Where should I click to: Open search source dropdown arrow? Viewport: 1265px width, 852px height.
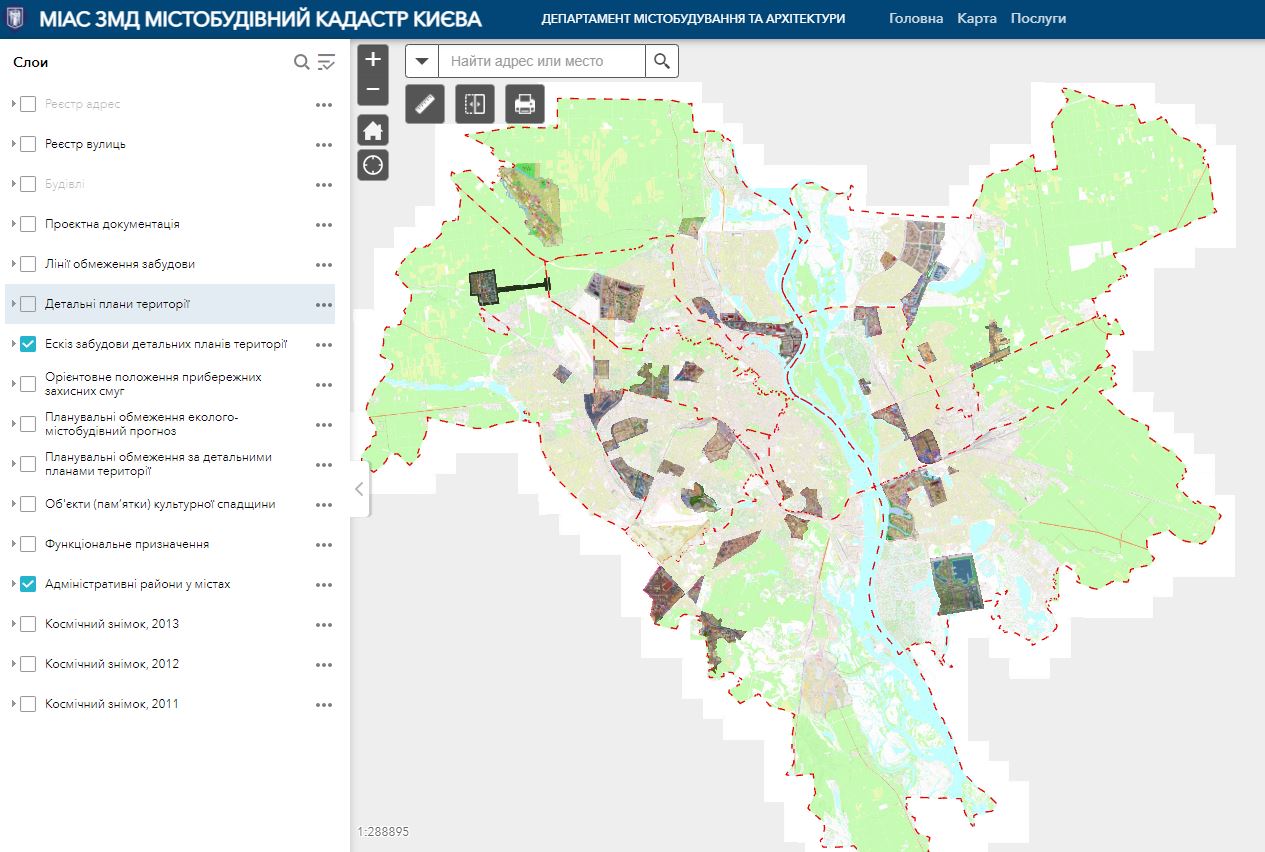coord(422,61)
